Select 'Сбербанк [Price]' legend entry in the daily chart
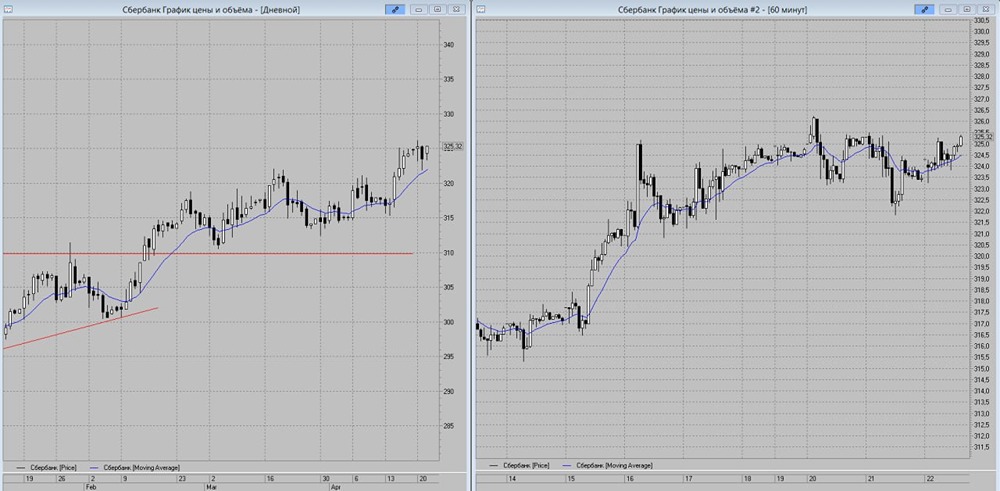Viewport: 1000px width, 491px height. click(x=45, y=467)
